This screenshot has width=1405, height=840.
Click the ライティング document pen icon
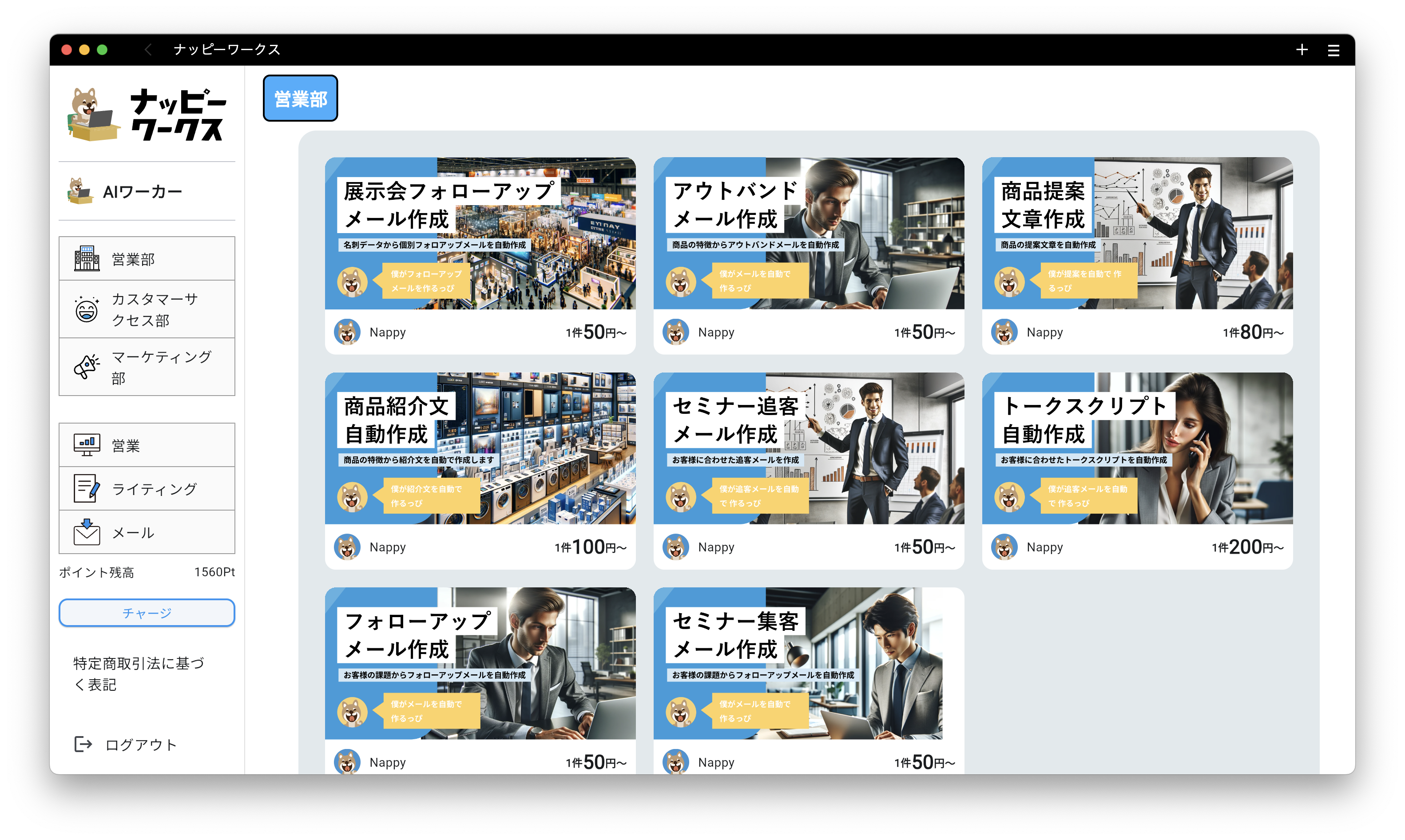tap(87, 488)
